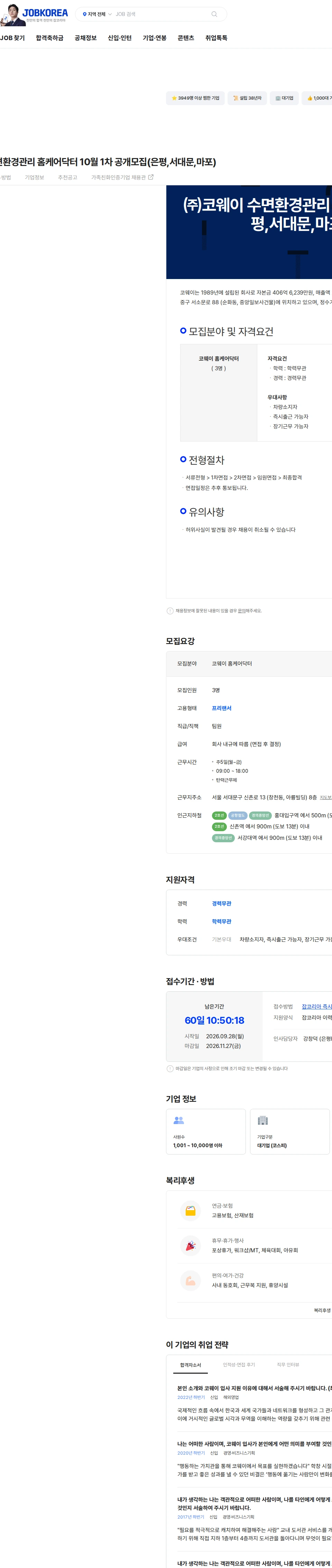Click the 문의 inquiry link

241,611
